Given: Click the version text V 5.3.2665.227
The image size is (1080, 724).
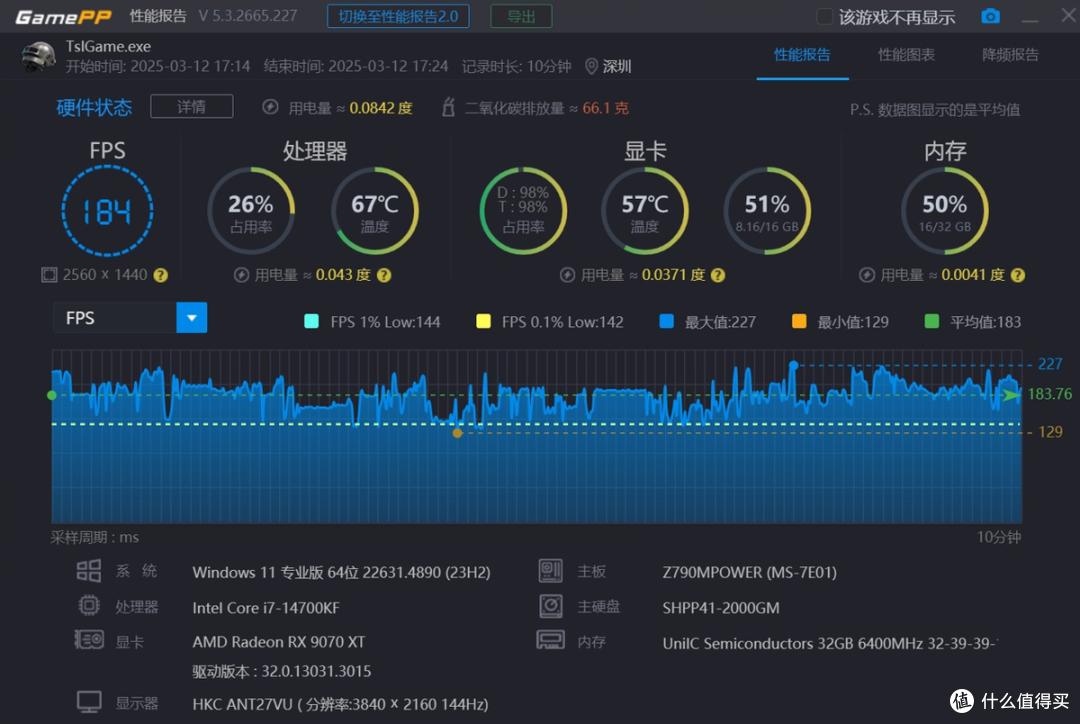Looking at the screenshot, I should (x=248, y=16).
